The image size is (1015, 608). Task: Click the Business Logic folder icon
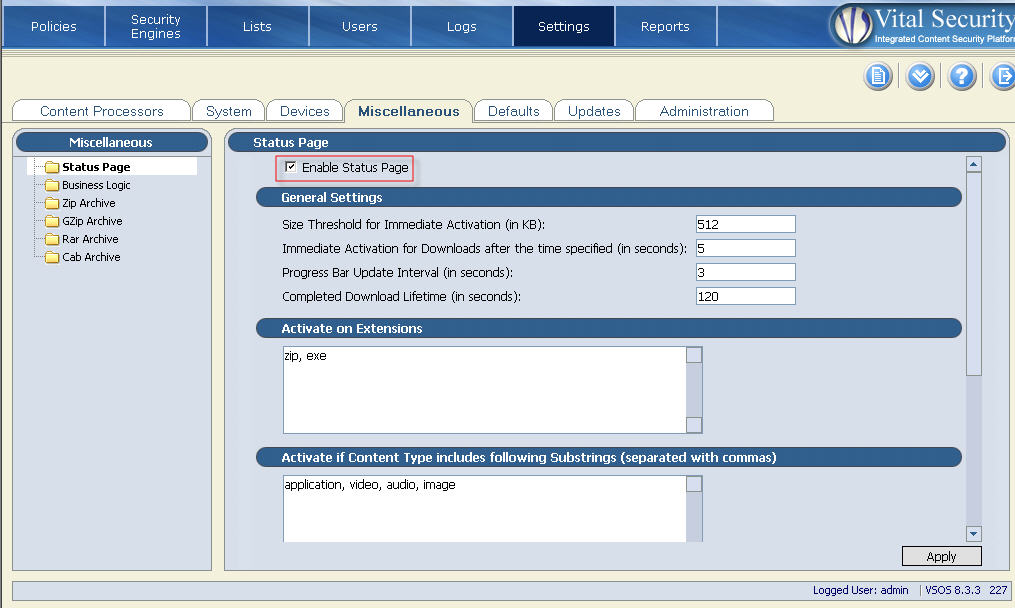point(52,185)
